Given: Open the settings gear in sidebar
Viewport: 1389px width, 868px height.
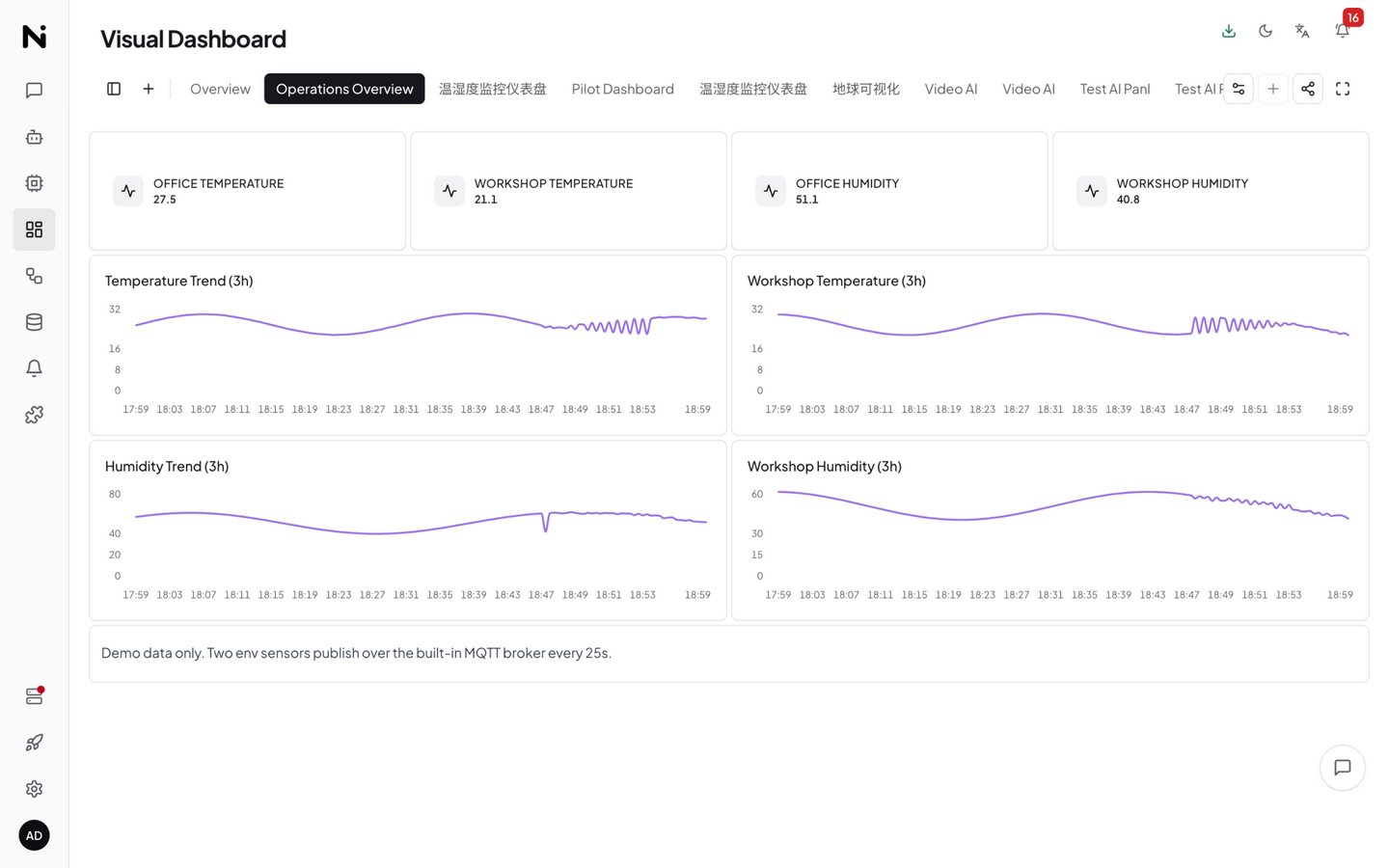Looking at the screenshot, I should [34, 789].
